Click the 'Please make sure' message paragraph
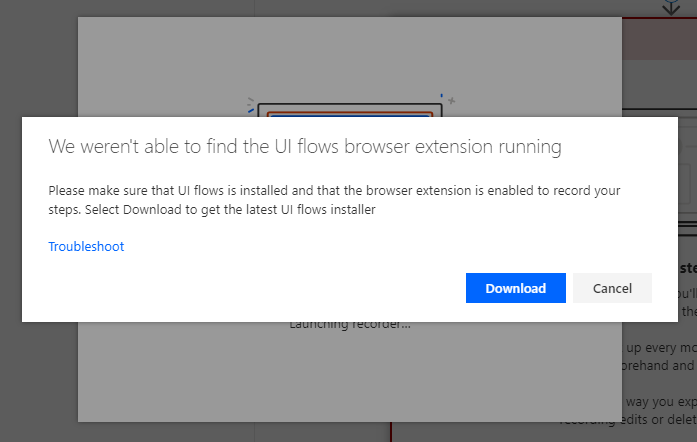697x442 pixels. [334, 200]
